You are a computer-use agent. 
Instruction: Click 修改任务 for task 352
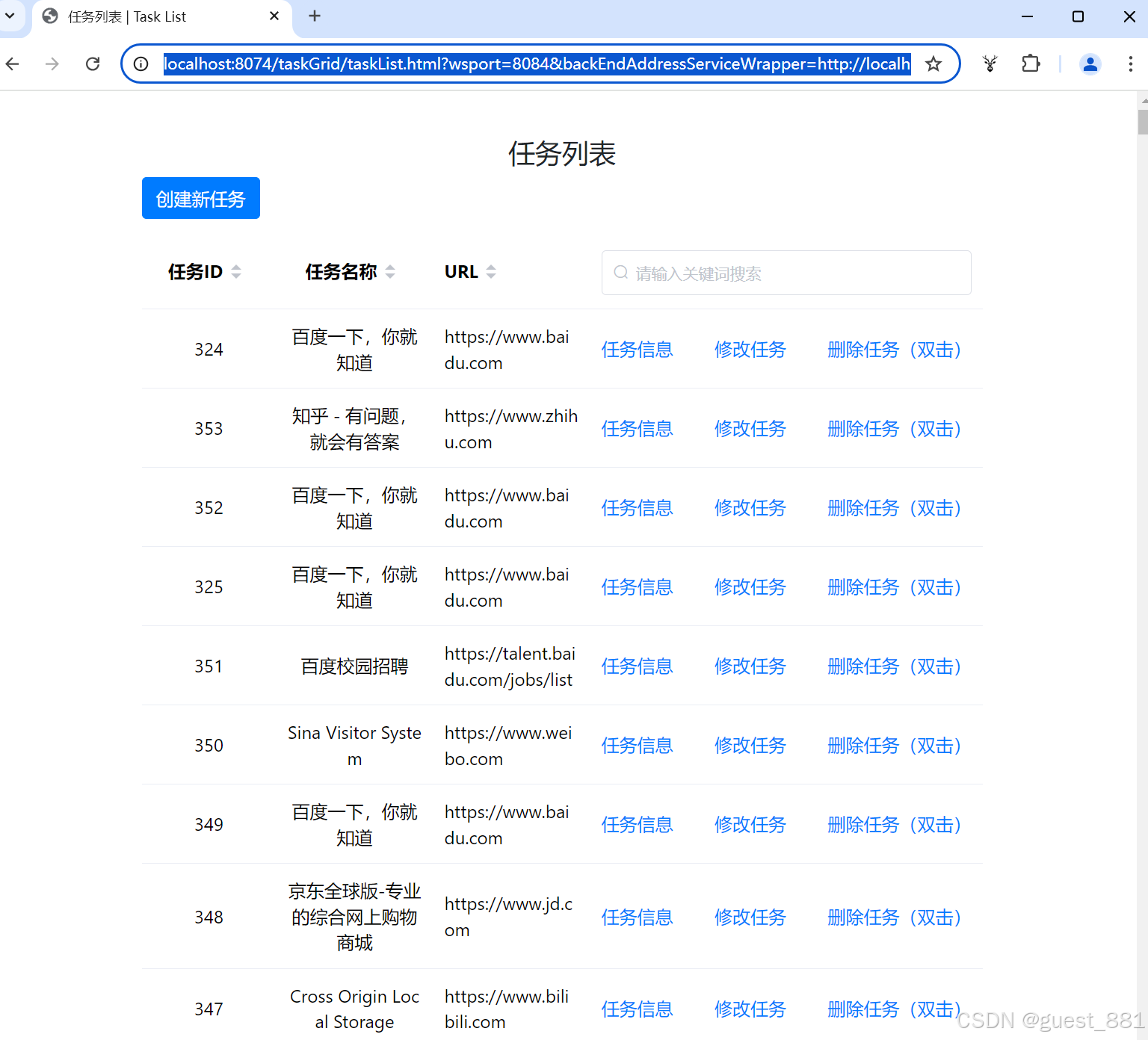point(750,508)
